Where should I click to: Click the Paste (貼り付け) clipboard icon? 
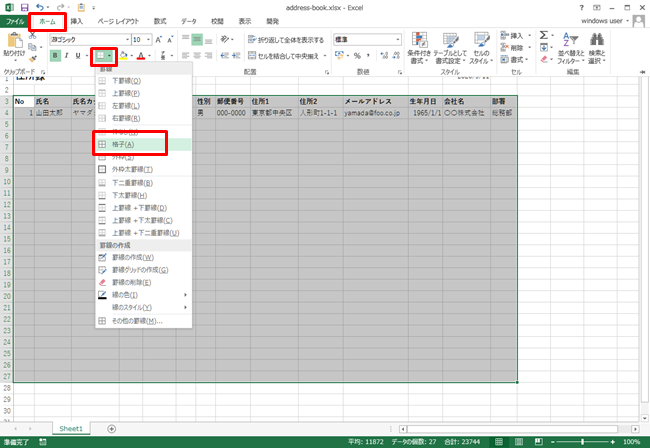pos(16,42)
